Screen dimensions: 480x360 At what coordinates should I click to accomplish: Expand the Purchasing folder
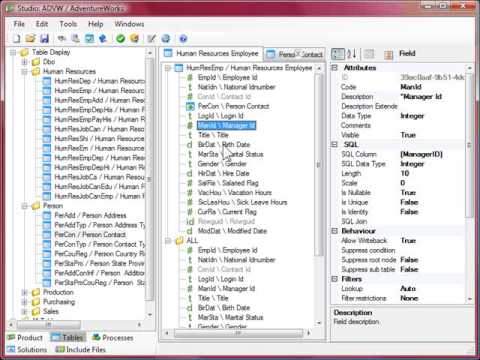tap(24, 302)
